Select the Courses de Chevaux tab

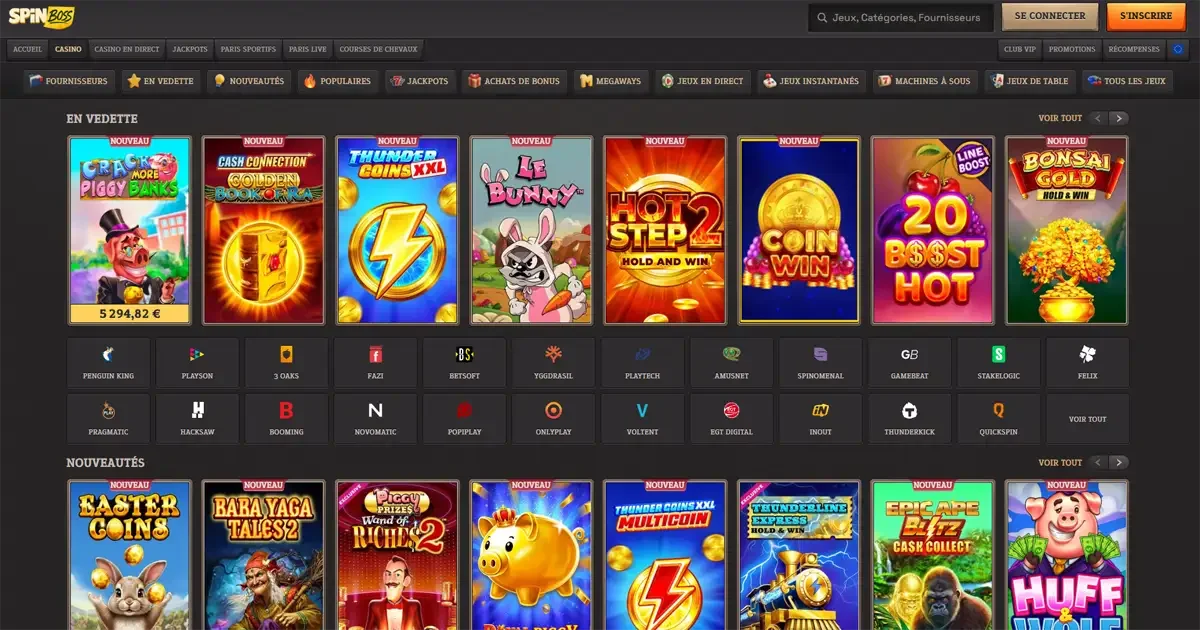tap(378, 49)
